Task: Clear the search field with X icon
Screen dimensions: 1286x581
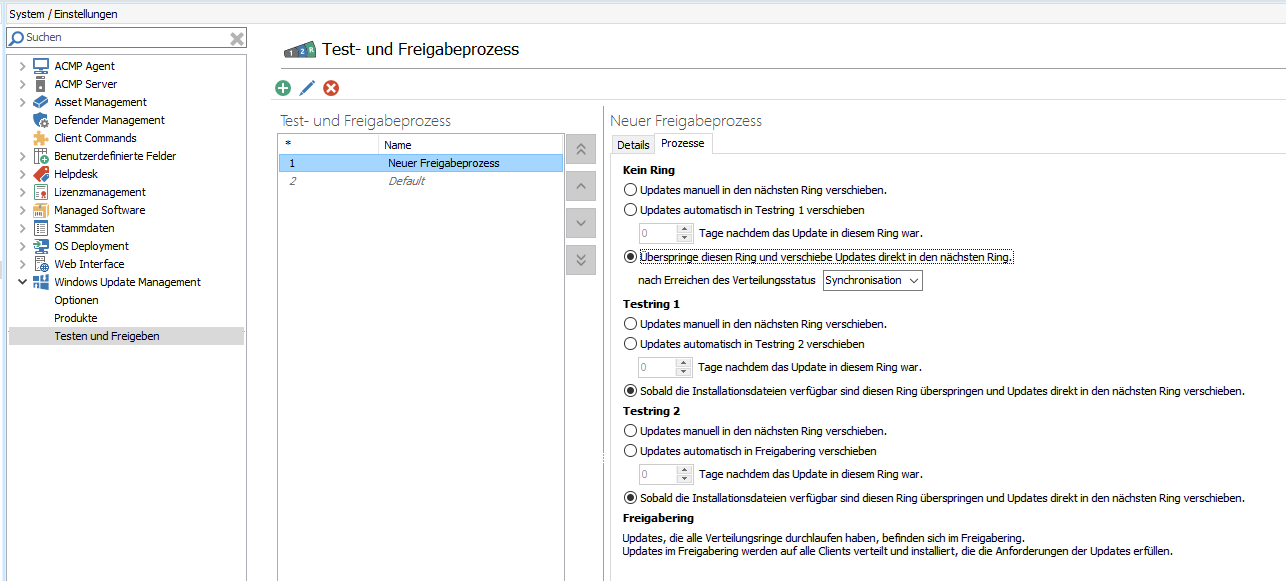Action: click(237, 38)
